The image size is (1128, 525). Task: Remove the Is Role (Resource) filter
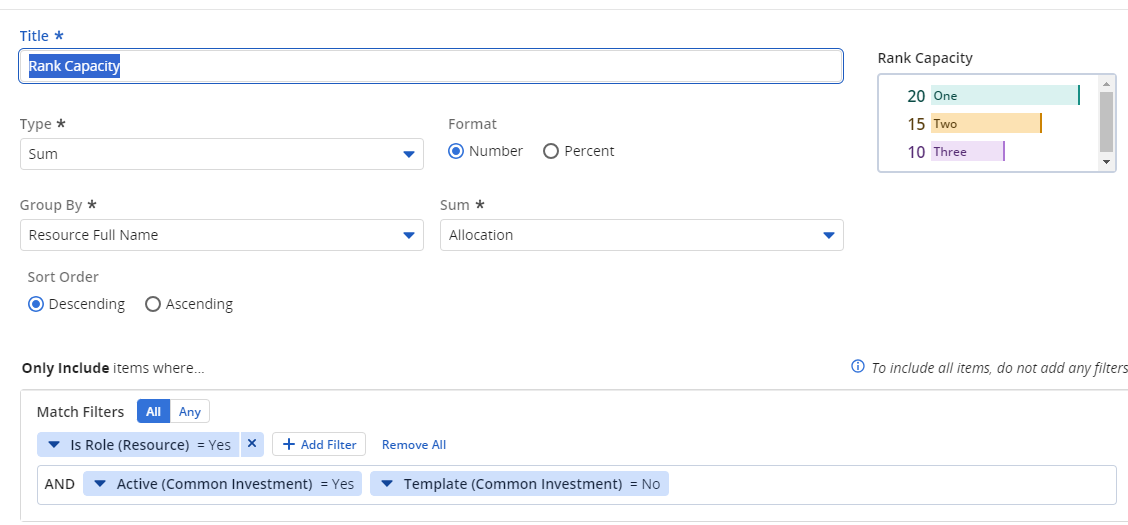tap(252, 444)
